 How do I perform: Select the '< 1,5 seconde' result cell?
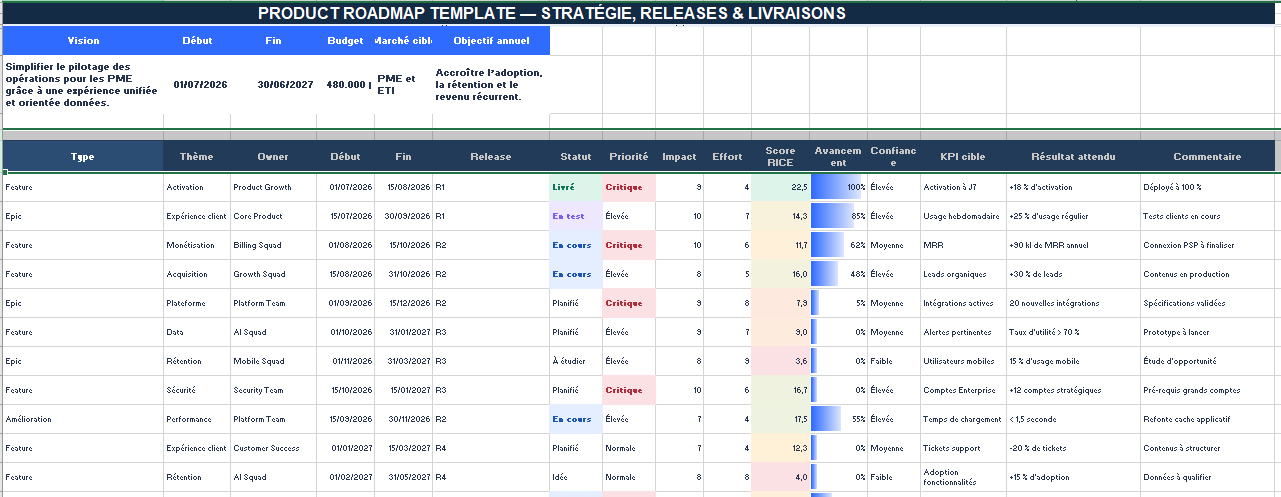click(1073, 419)
